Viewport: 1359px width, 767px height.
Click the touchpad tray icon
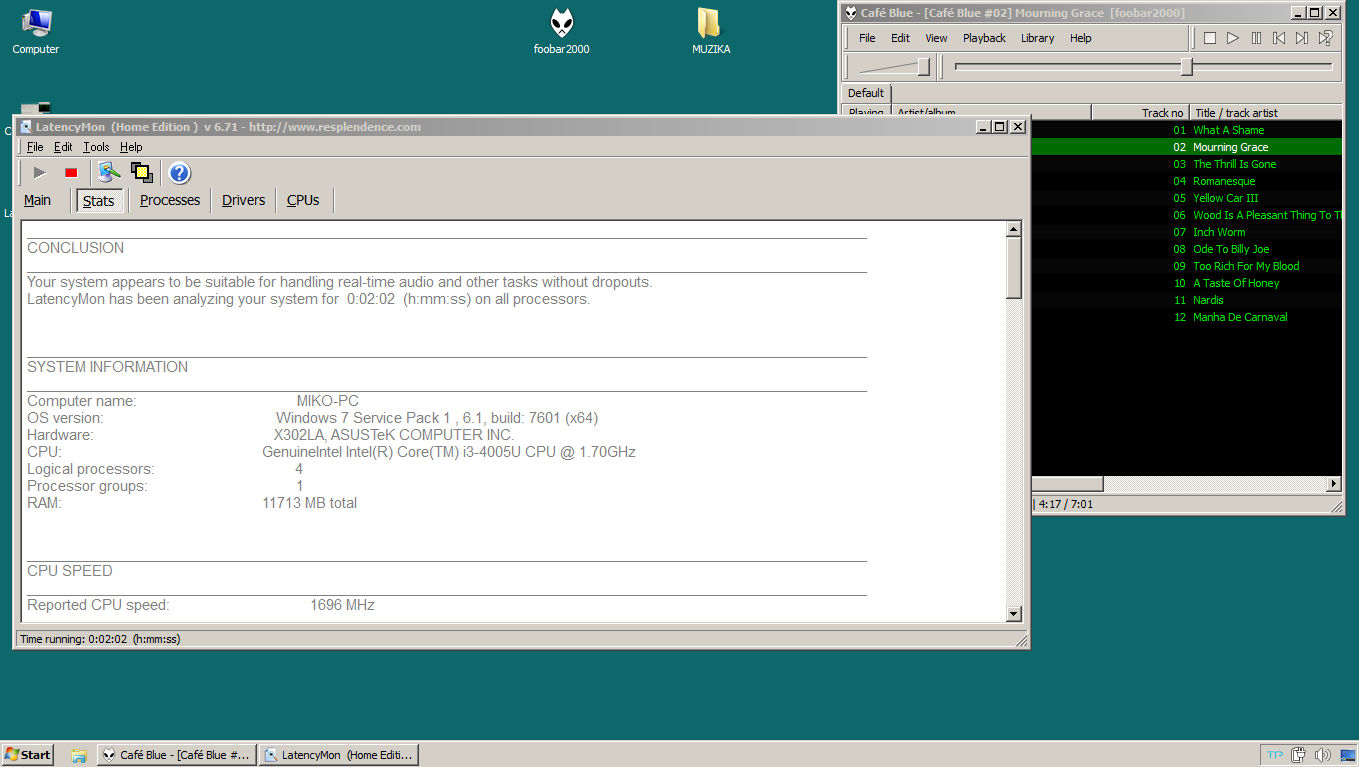(1275, 755)
